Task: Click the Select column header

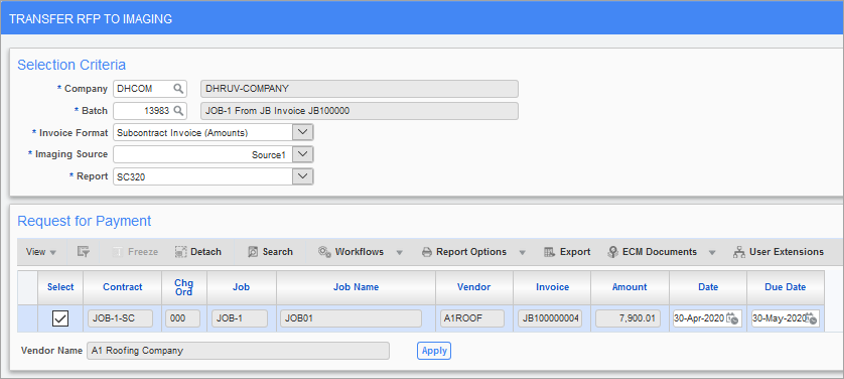Action: click(60, 287)
